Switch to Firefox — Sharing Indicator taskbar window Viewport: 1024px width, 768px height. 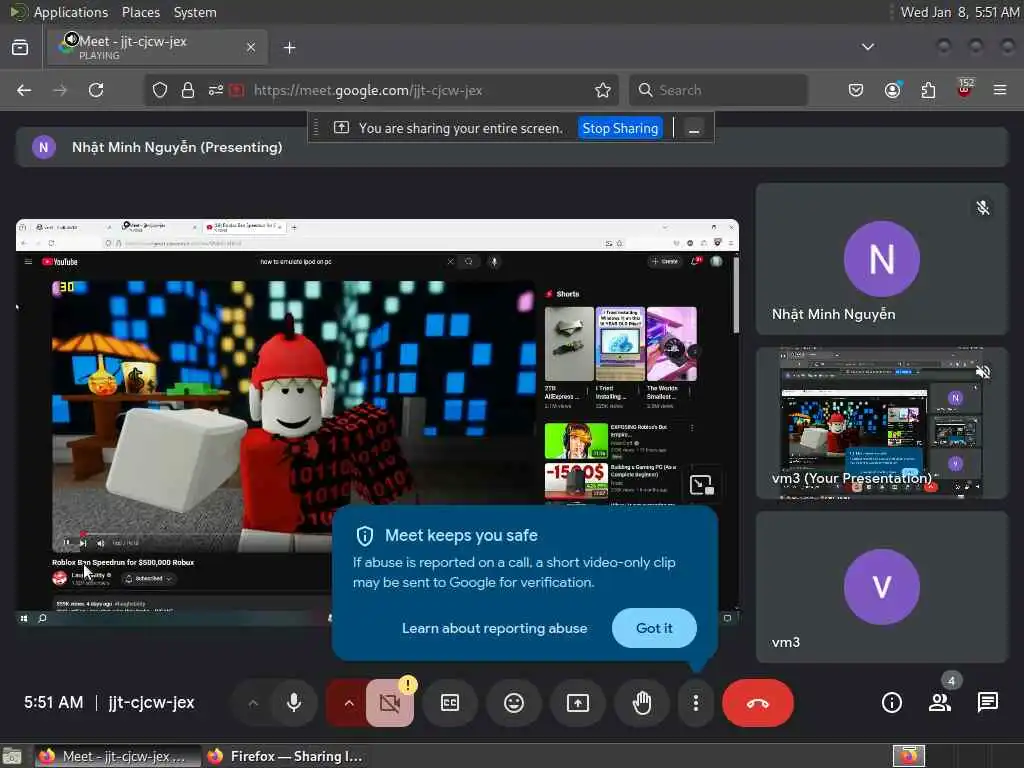coord(285,756)
